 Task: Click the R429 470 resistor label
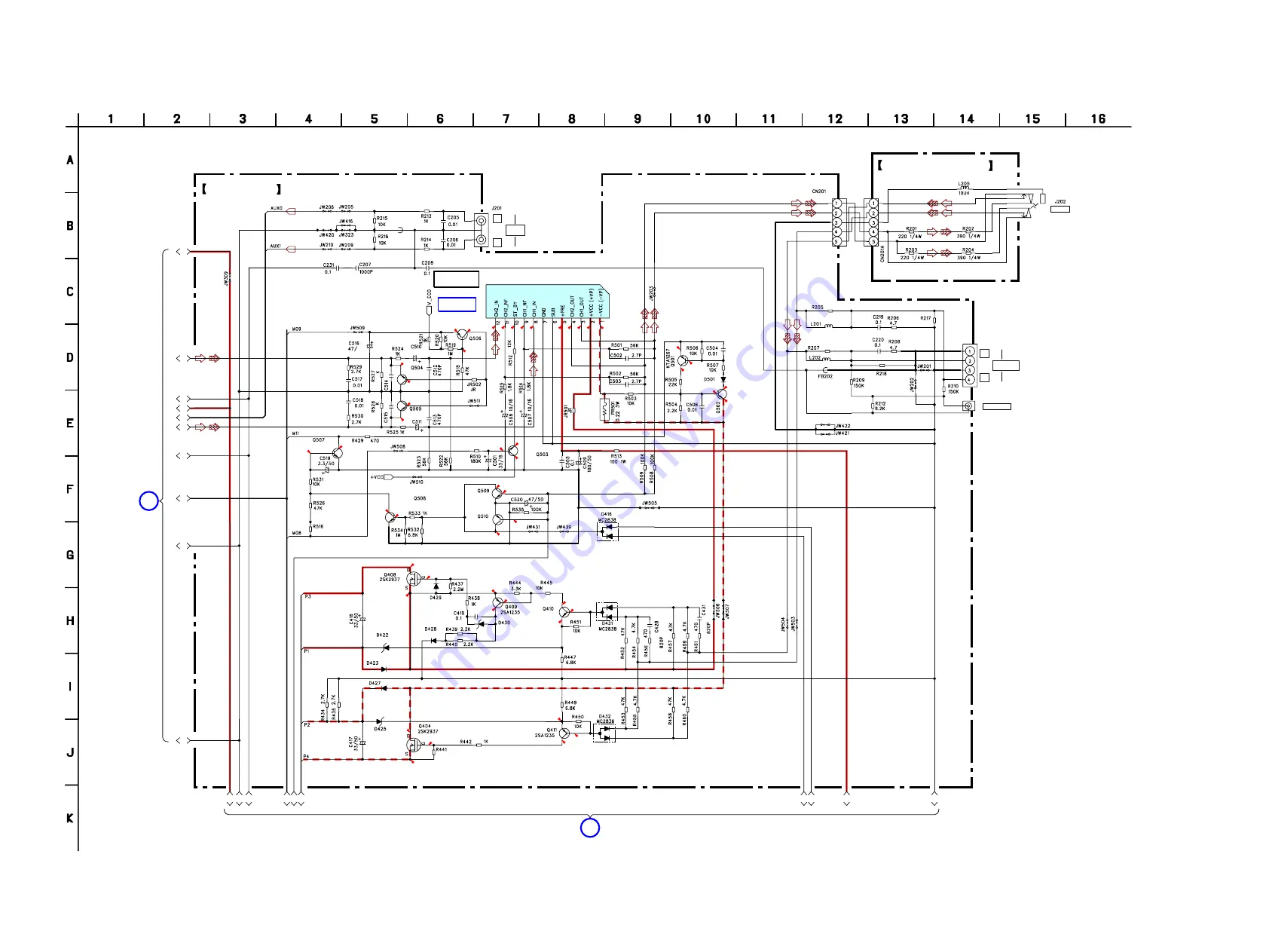[x=365, y=440]
